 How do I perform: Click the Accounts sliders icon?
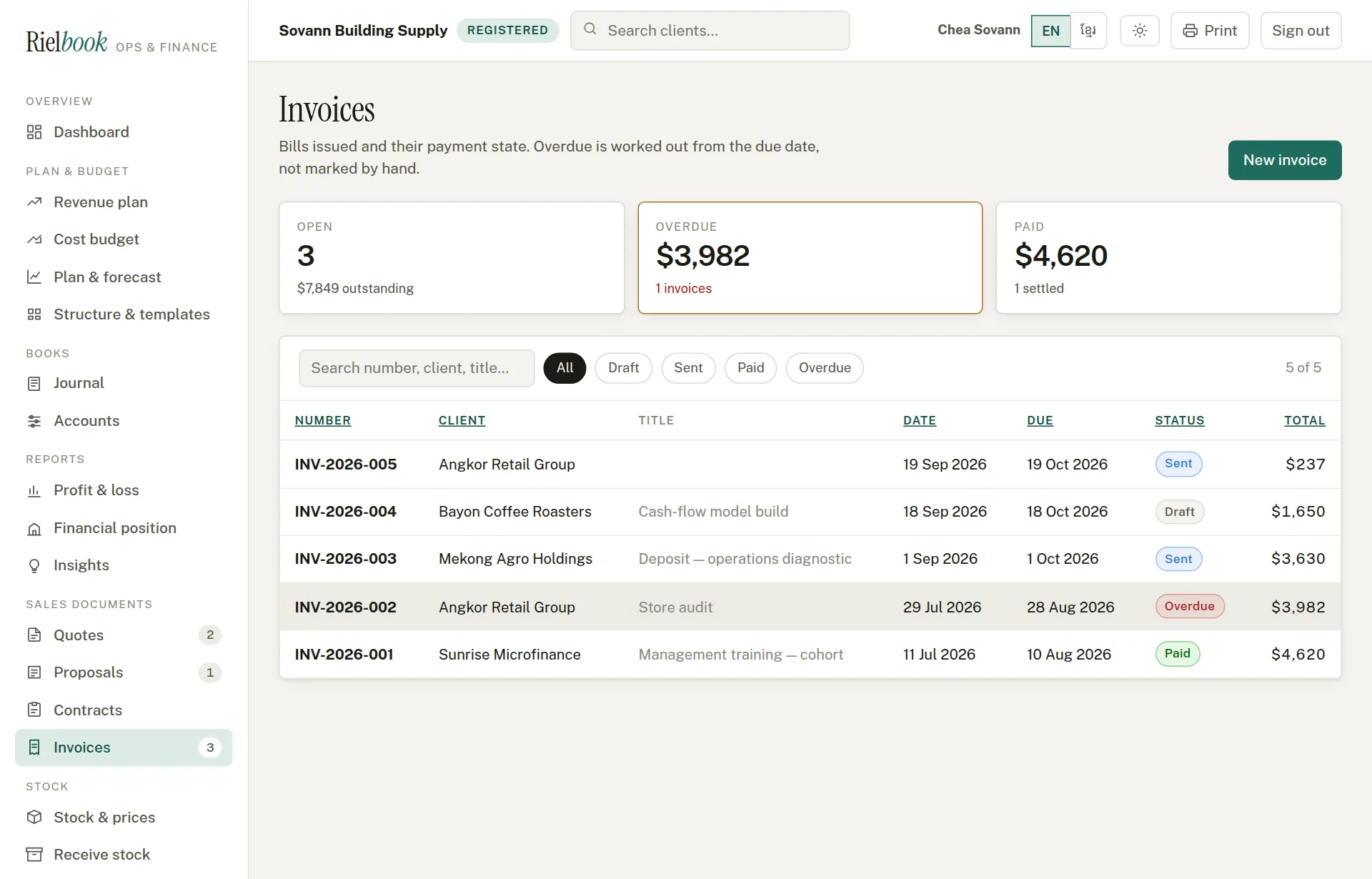[x=34, y=421]
